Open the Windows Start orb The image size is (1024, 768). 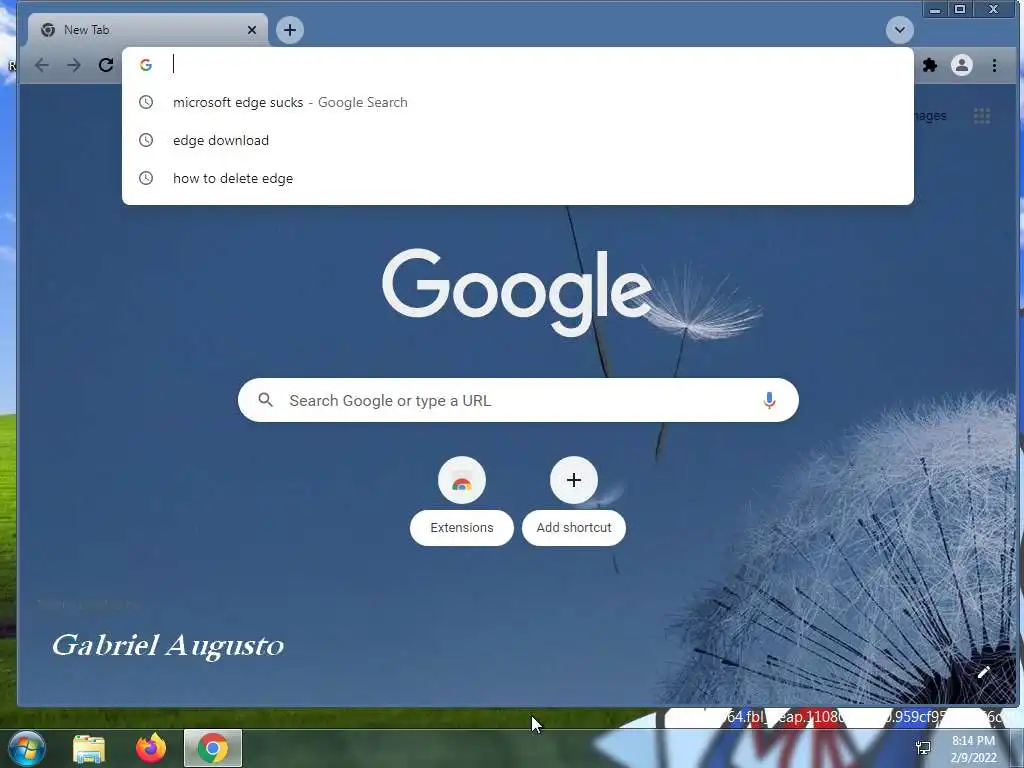(x=27, y=748)
